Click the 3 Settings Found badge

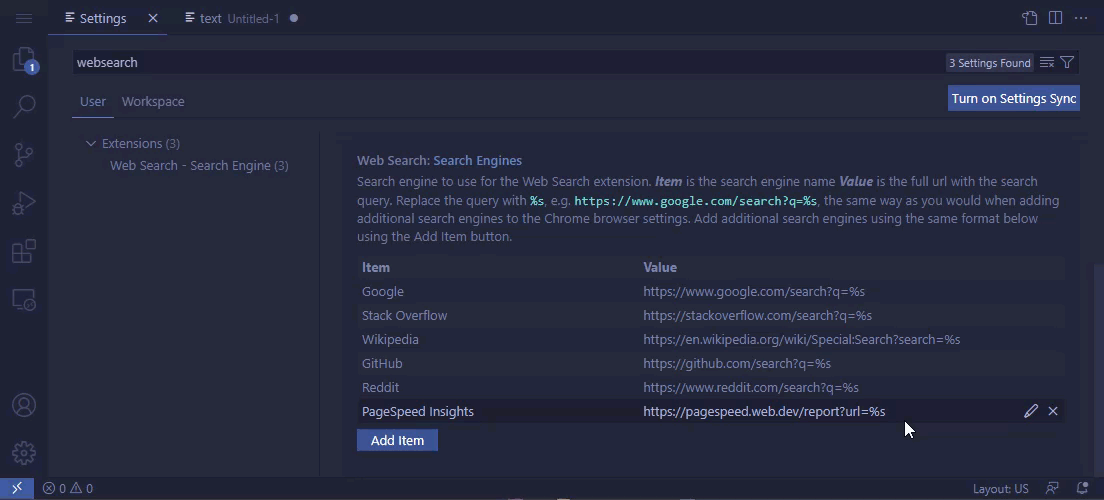(x=989, y=63)
